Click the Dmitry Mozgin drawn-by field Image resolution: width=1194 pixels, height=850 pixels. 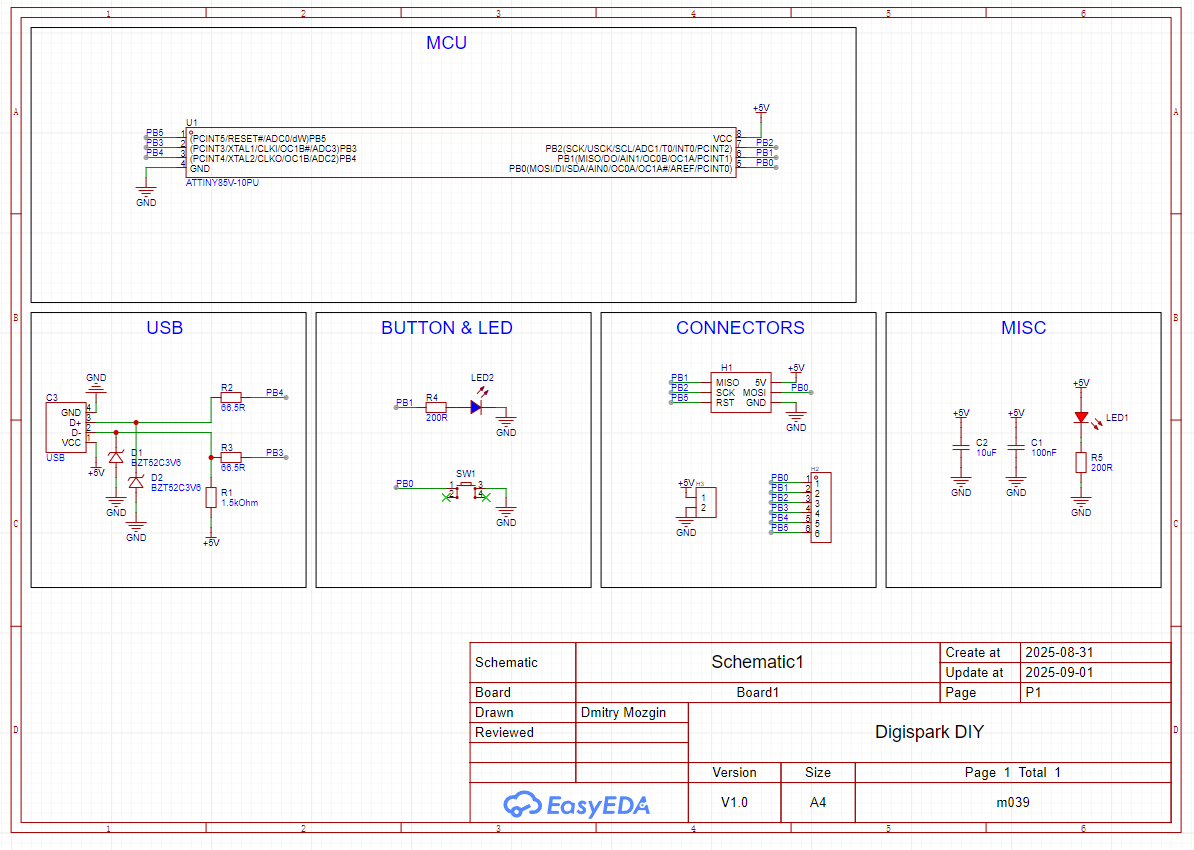[621, 713]
